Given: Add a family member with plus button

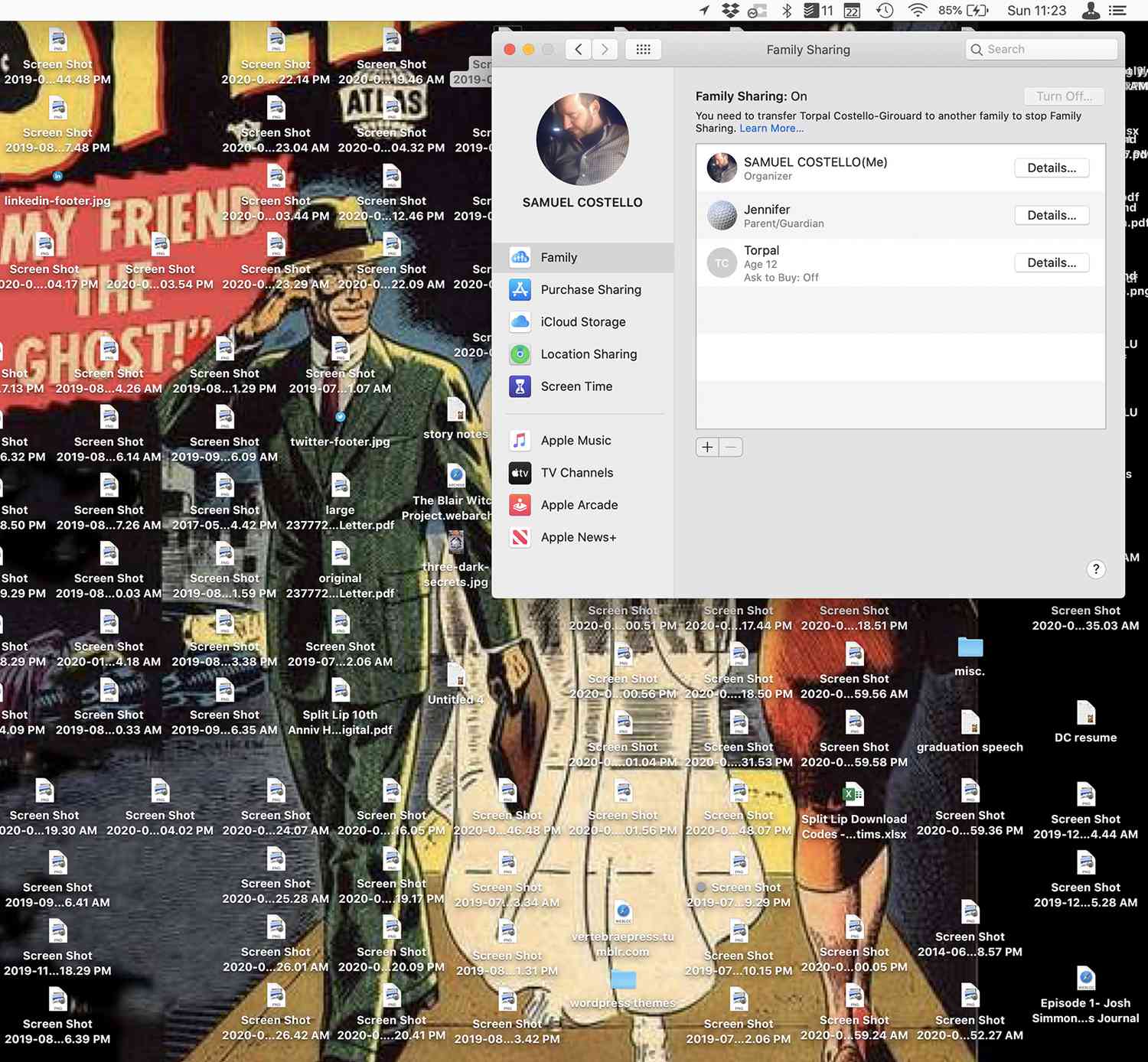Looking at the screenshot, I should [707, 448].
